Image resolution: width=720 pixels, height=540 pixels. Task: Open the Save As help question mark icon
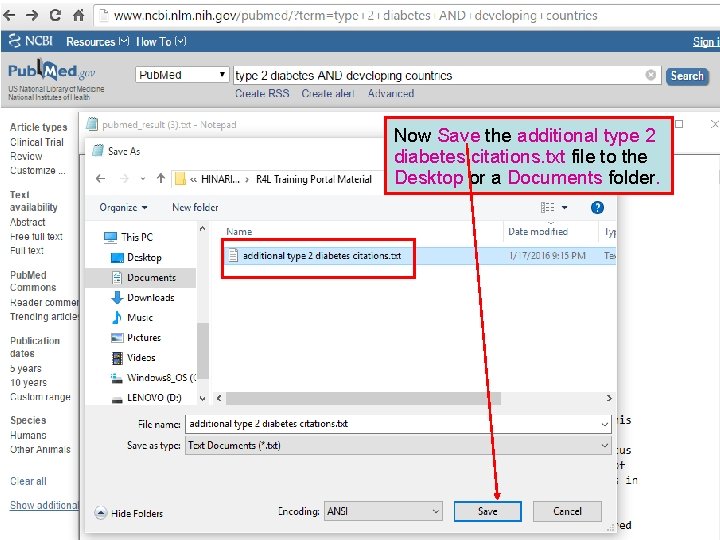click(x=597, y=208)
